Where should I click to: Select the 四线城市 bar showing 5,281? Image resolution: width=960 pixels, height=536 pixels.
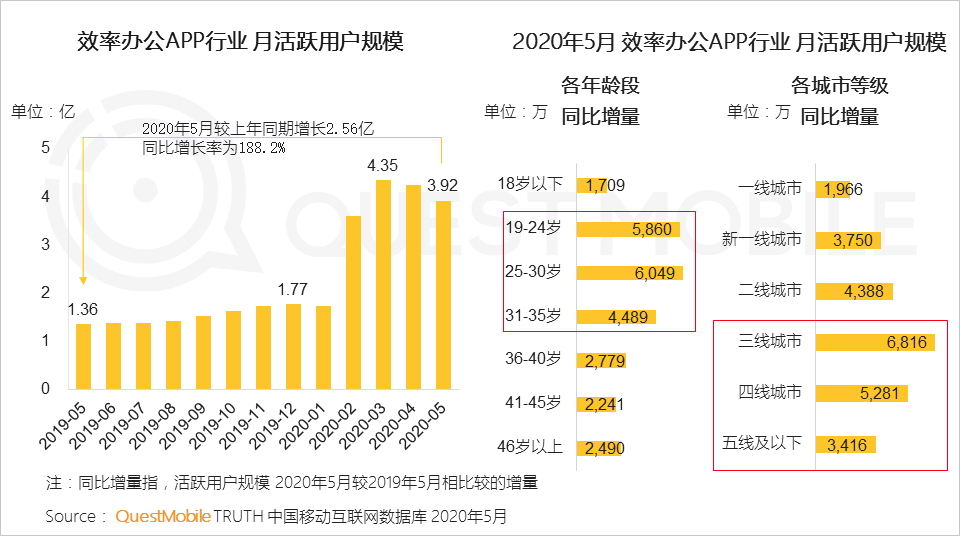(862, 392)
